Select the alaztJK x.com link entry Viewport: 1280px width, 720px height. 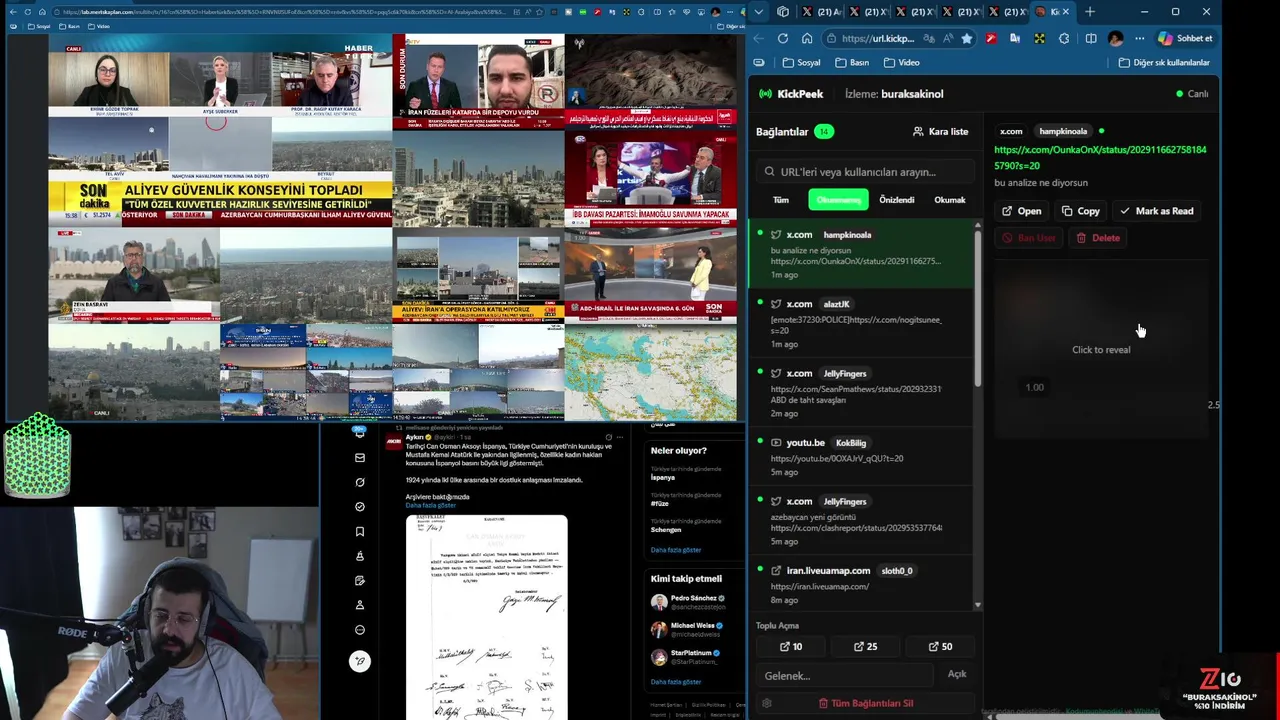(861, 323)
